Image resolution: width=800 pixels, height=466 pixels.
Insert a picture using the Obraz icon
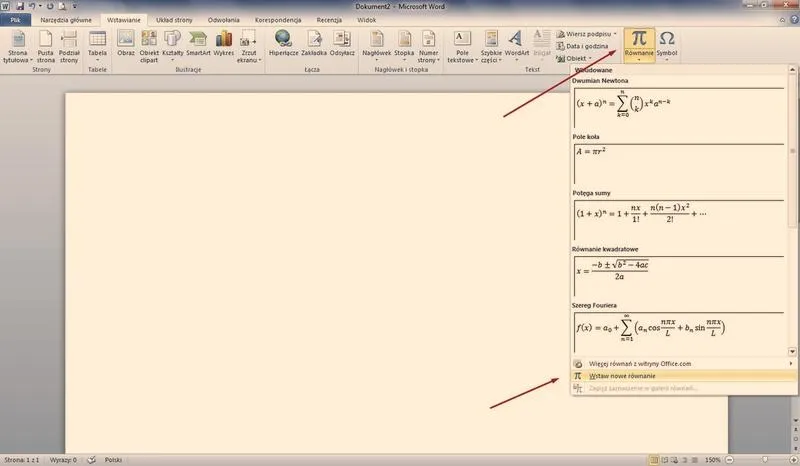pyautogui.click(x=126, y=43)
